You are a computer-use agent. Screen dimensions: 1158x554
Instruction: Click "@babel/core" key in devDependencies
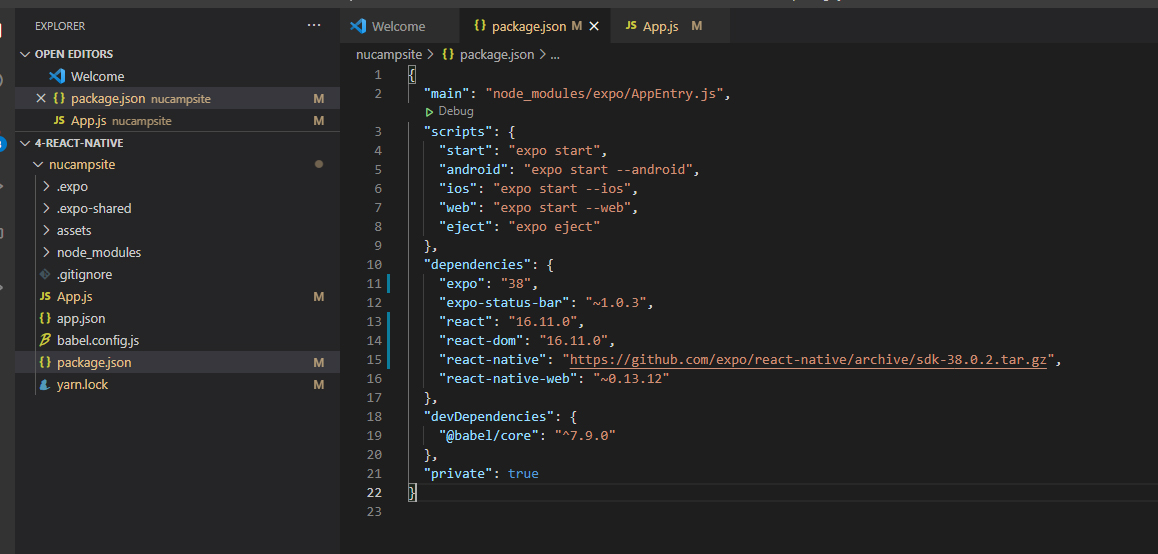[x=489, y=436]
